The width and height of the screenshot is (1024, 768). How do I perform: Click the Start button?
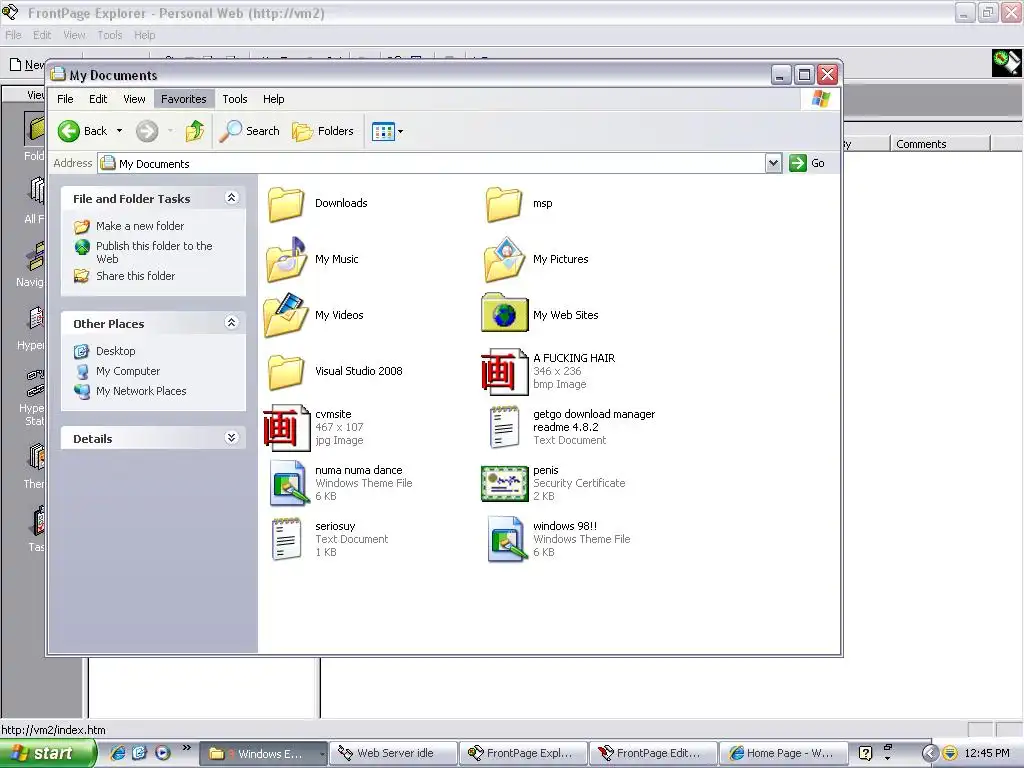pos(47,754)
